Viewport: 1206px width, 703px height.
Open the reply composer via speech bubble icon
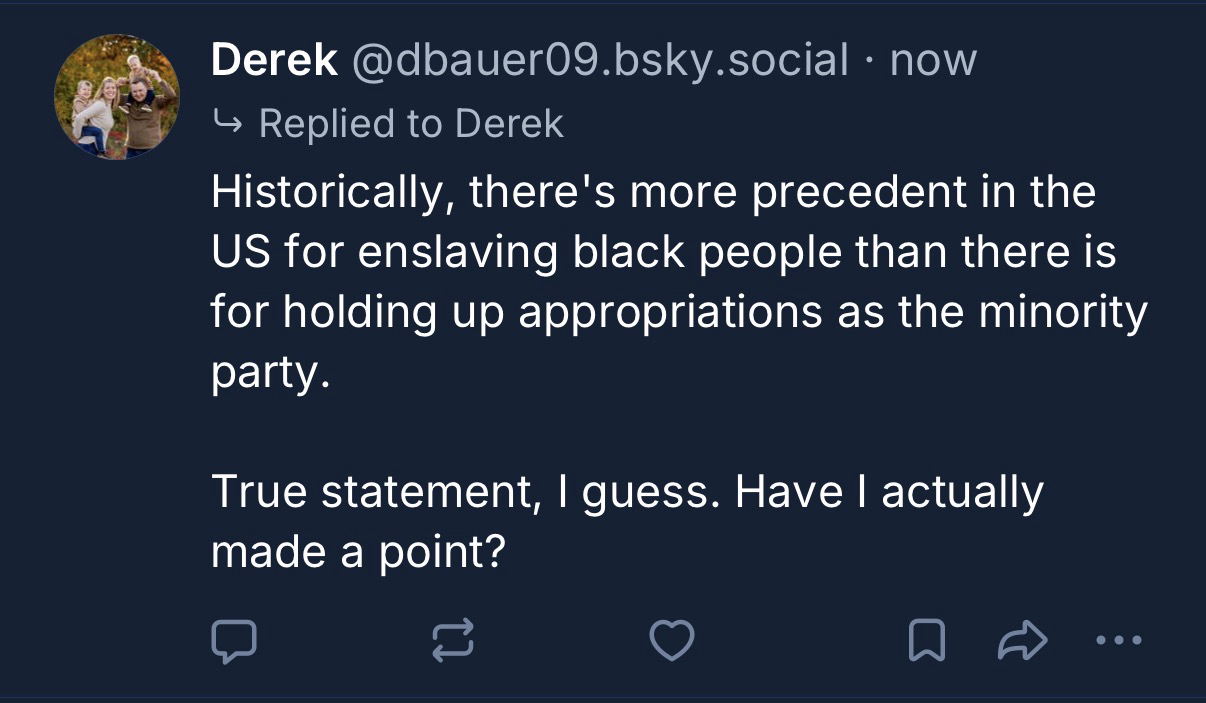click(234, 642)
